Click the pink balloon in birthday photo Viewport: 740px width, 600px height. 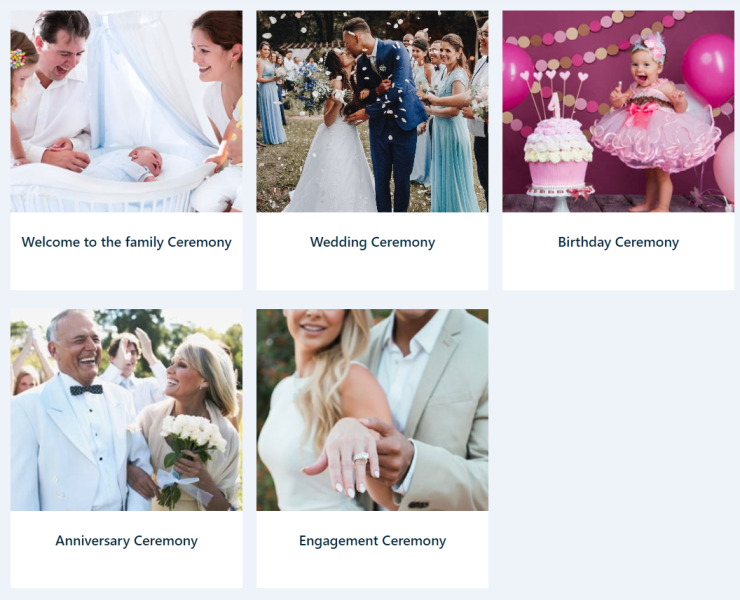click(x=708, y=68)
